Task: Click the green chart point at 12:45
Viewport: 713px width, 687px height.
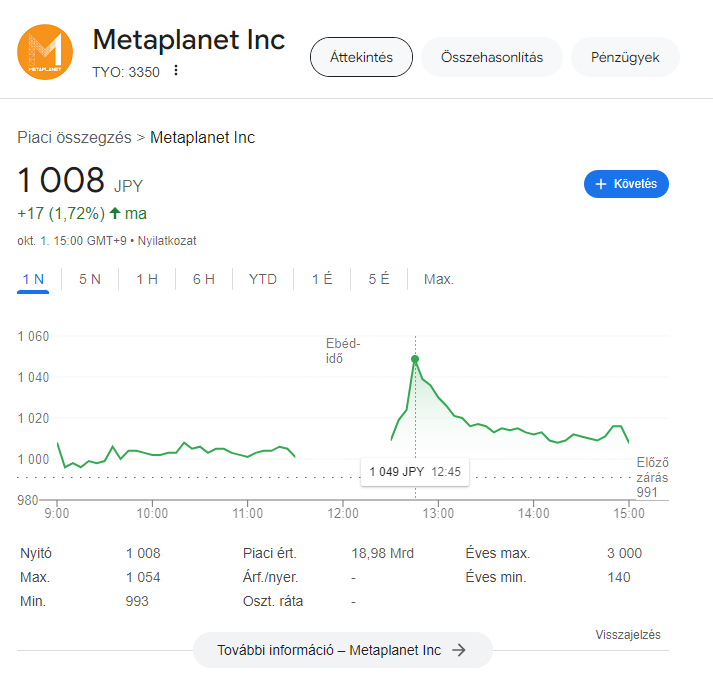Action: (x=415, y=359)
